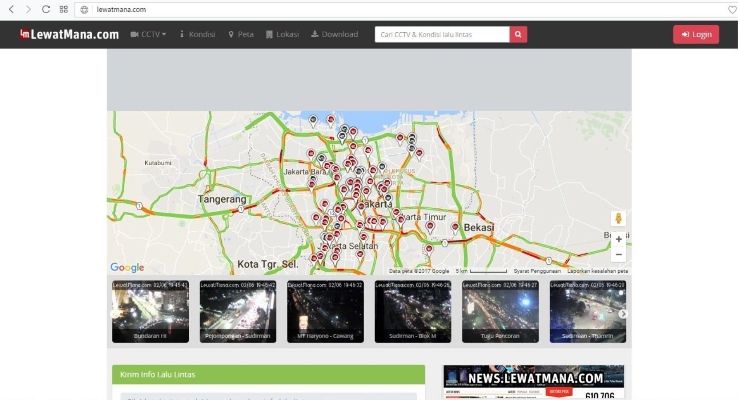
Task: Click the Street View pegman icon
Action: pos(618,218)
